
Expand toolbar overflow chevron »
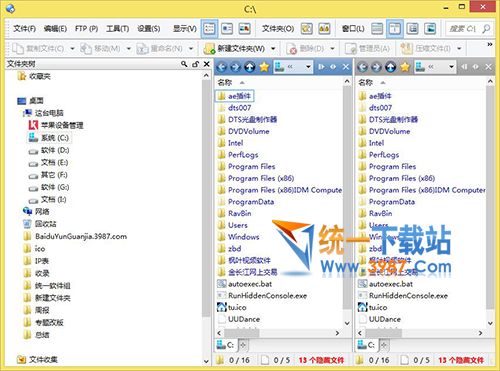tap(490, 44)
